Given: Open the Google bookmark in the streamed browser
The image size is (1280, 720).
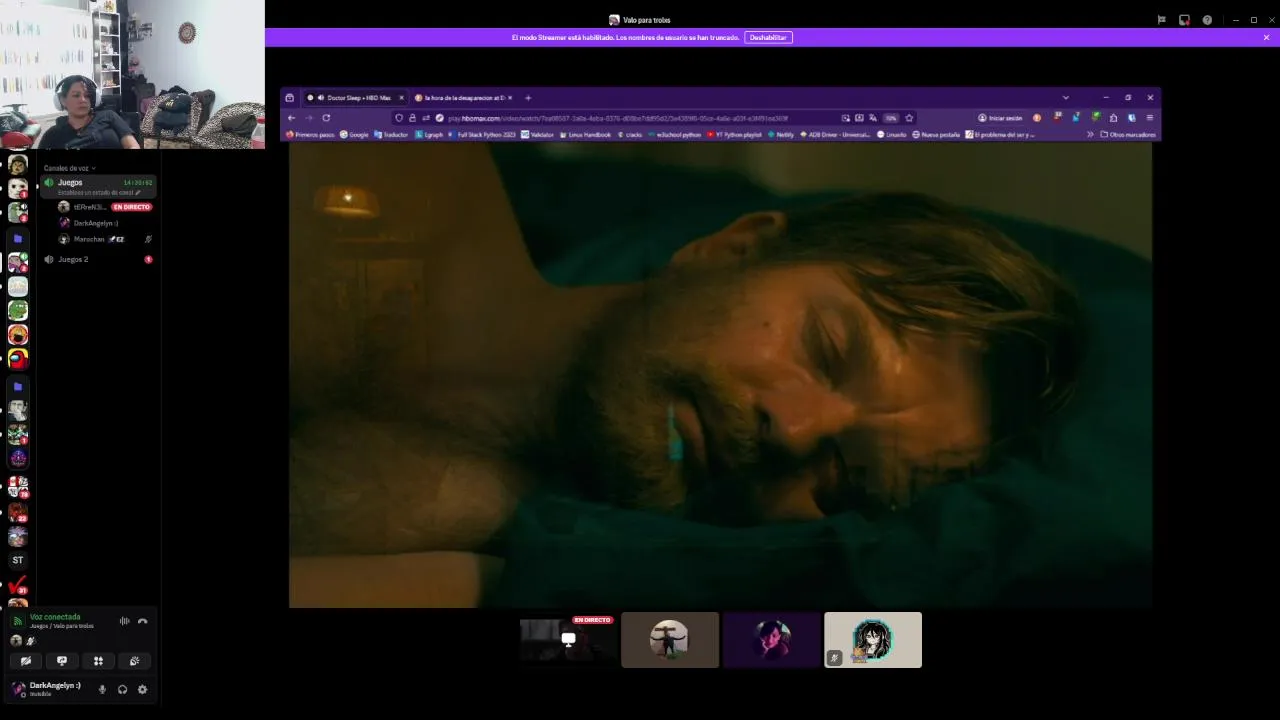Looking at the screenshot, I should pyautogui.click(x=354, y=134).
